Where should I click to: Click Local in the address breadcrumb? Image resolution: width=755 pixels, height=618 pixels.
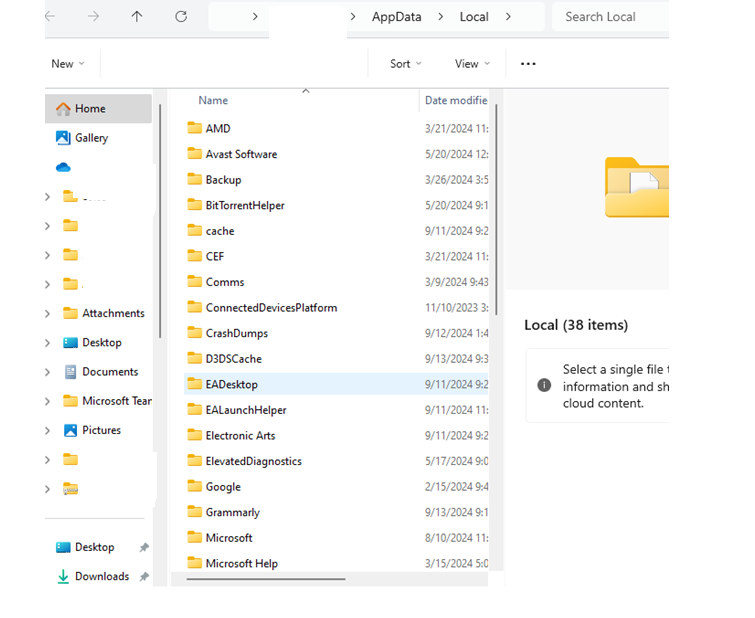[x=474, y=17]
